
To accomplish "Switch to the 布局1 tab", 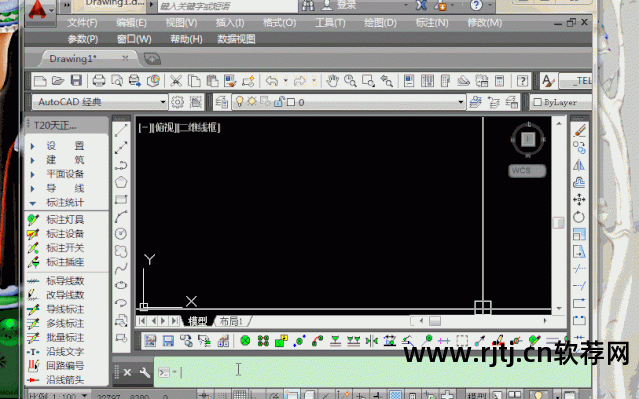I will click(231, 321).
